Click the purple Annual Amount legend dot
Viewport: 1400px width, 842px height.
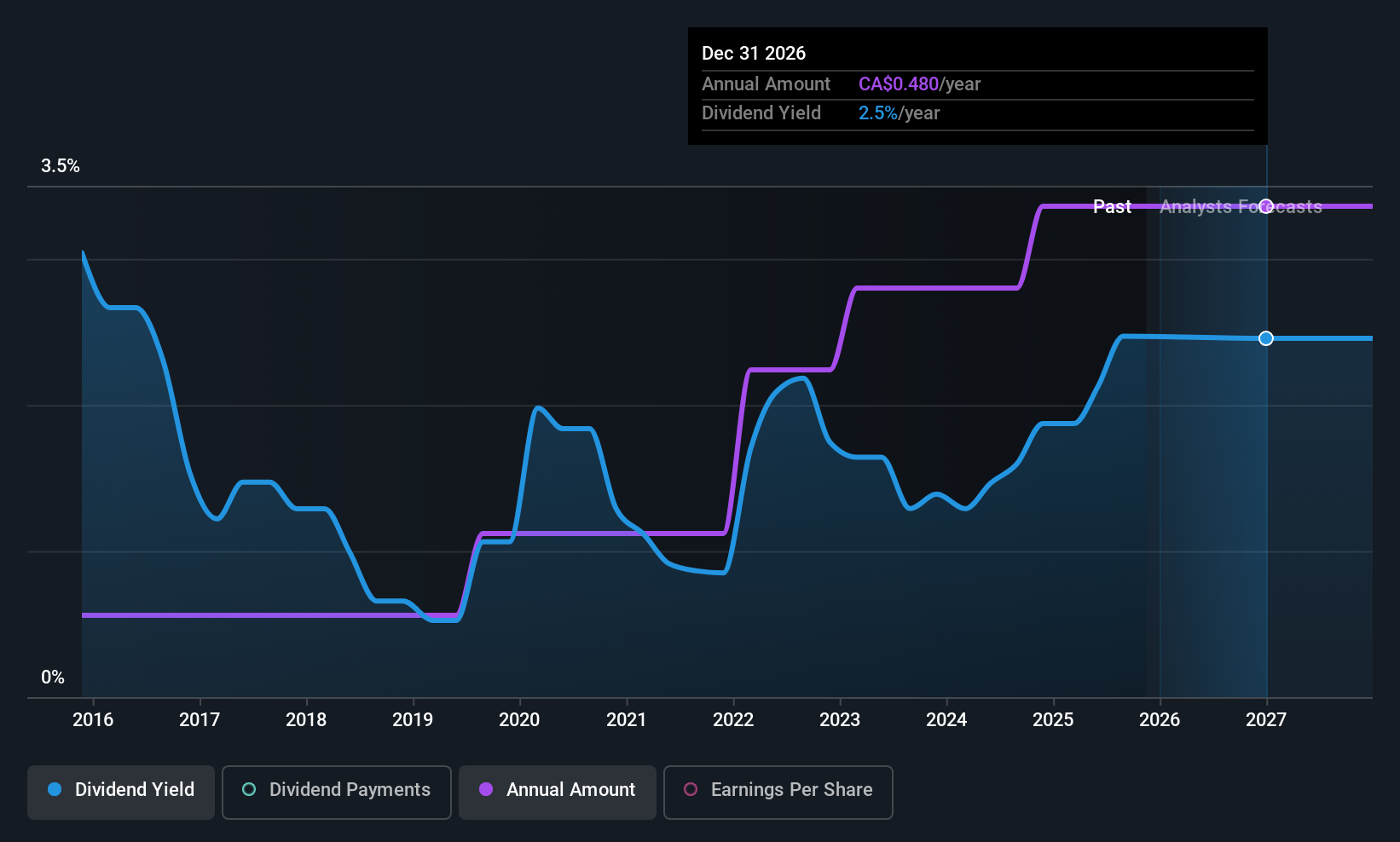(x=485, y=790)
